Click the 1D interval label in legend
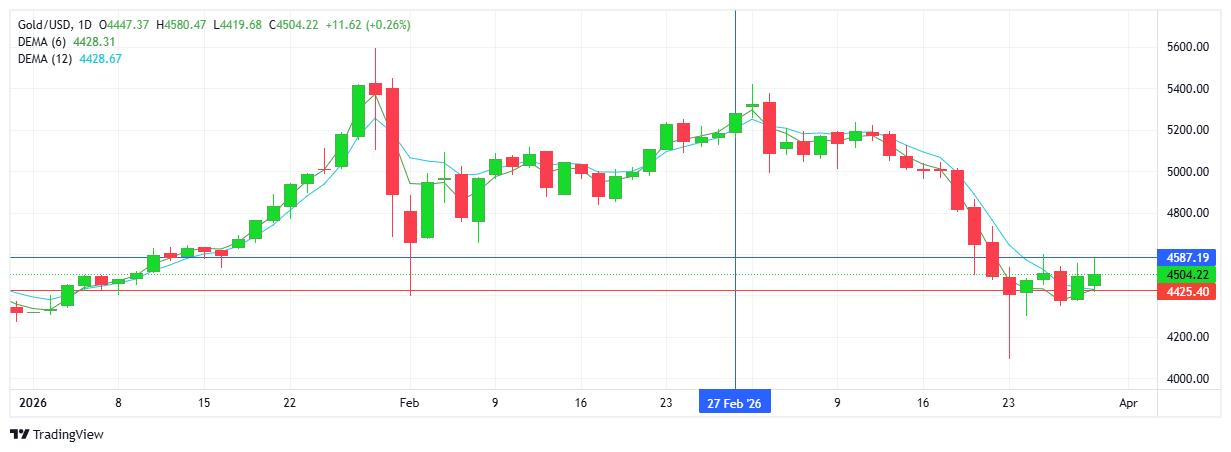1231x452 pixels. [84, 24]
